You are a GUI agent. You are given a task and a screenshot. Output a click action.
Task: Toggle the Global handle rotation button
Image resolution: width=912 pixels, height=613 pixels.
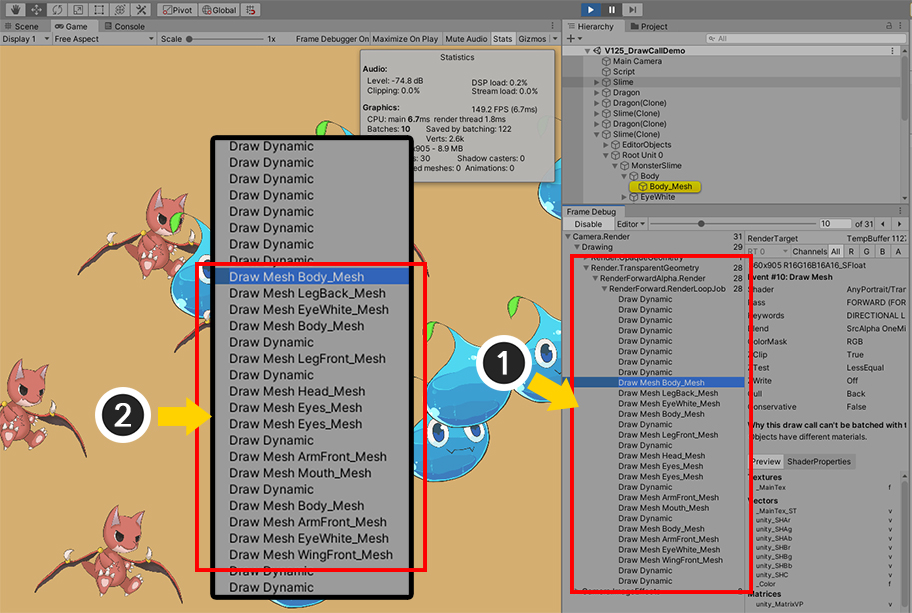(219, 9)
